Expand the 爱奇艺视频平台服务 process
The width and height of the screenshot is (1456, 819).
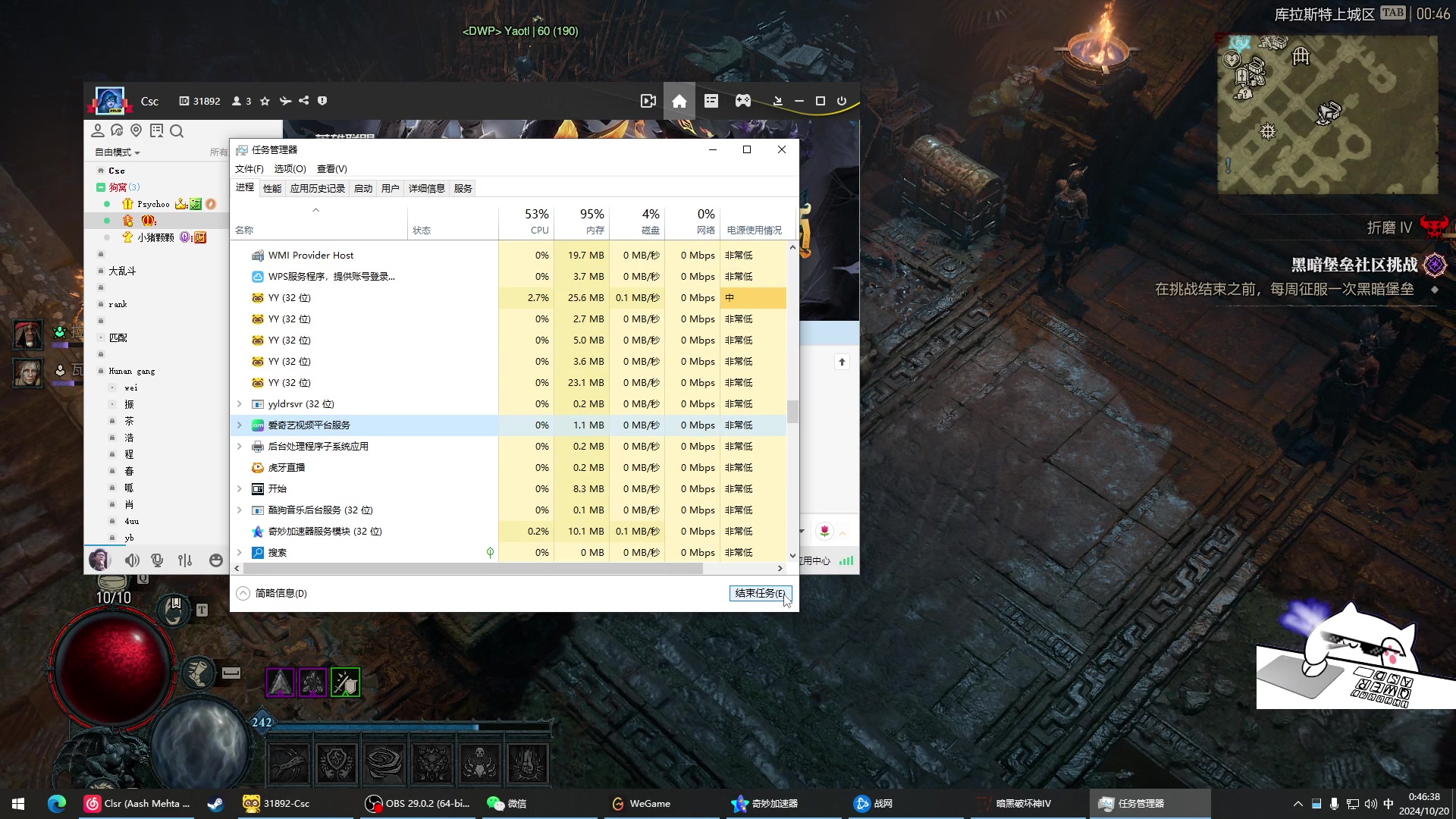(x=240, y=425)
